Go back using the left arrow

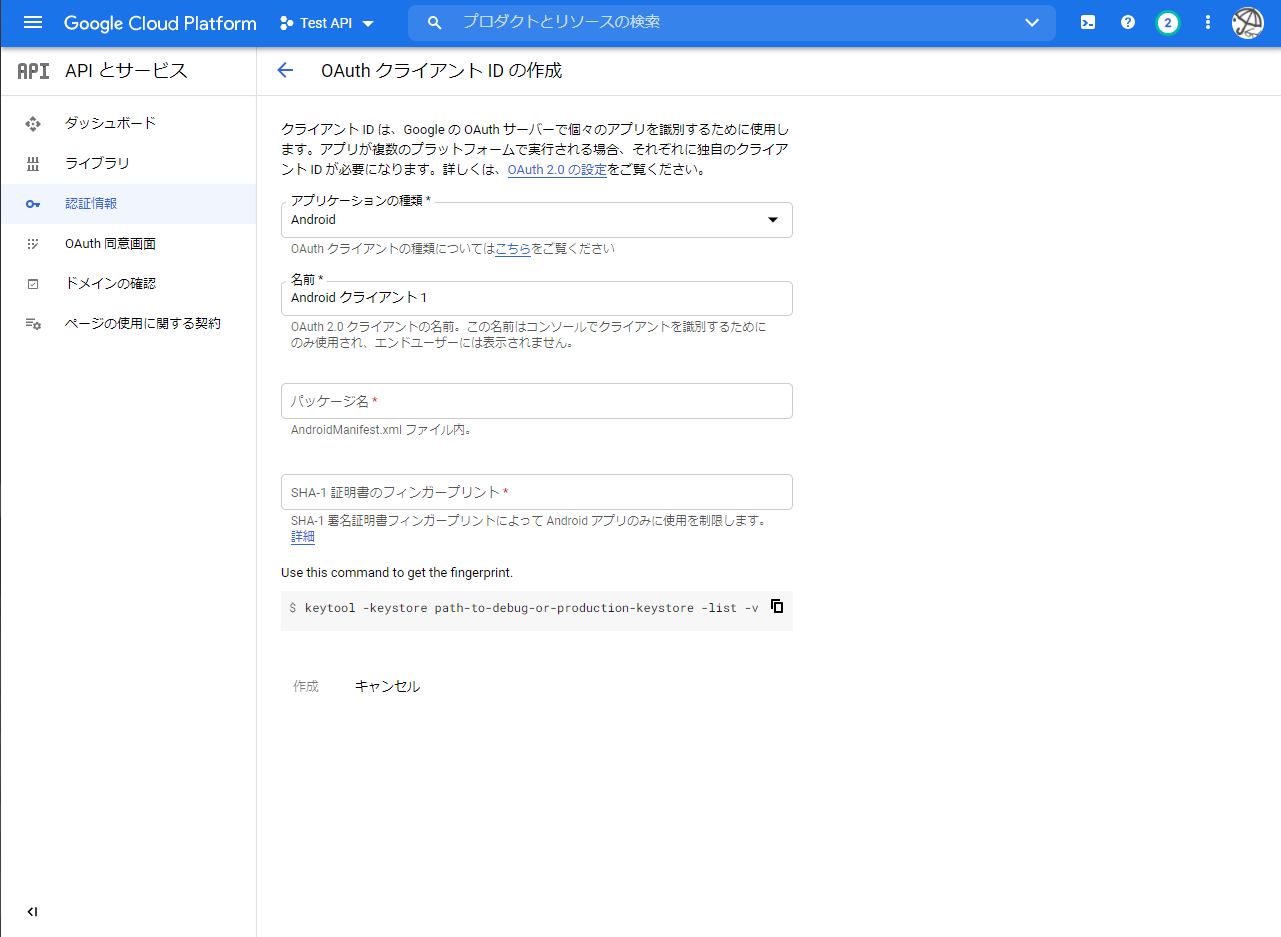coord(285,70)
